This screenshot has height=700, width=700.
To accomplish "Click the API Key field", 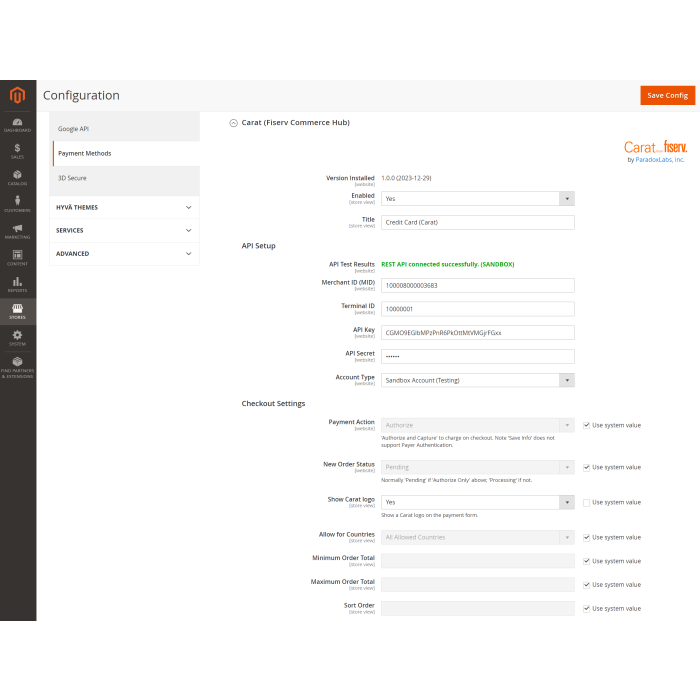I will [478, 333].
